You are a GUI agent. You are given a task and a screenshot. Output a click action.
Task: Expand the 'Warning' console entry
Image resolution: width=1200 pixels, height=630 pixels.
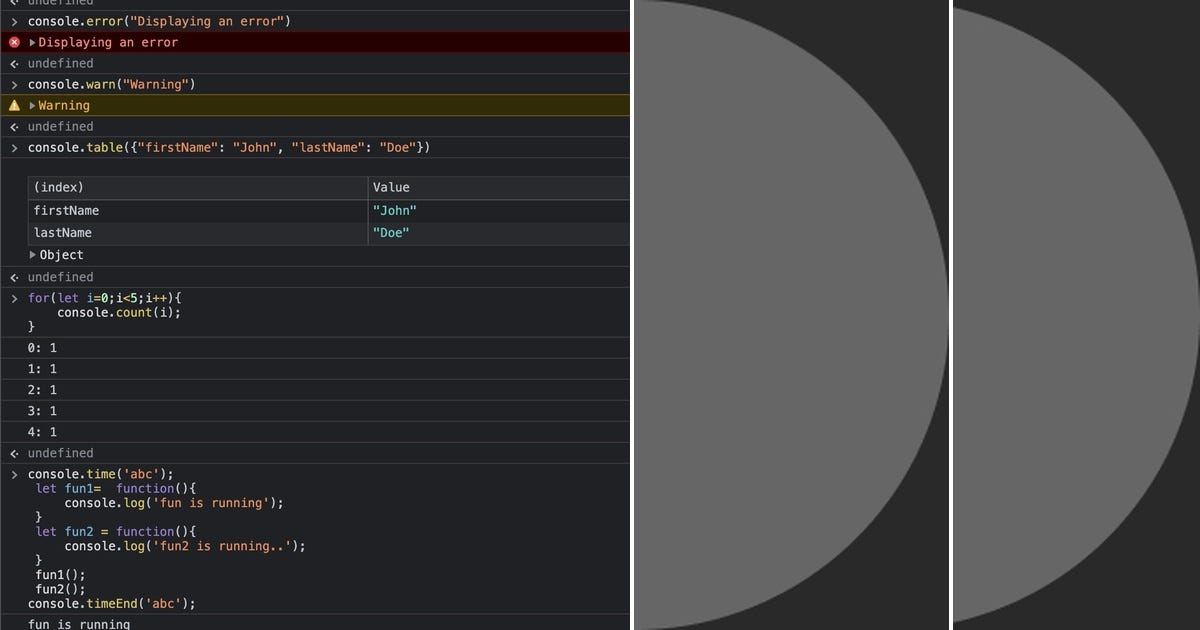coord(31,105)
